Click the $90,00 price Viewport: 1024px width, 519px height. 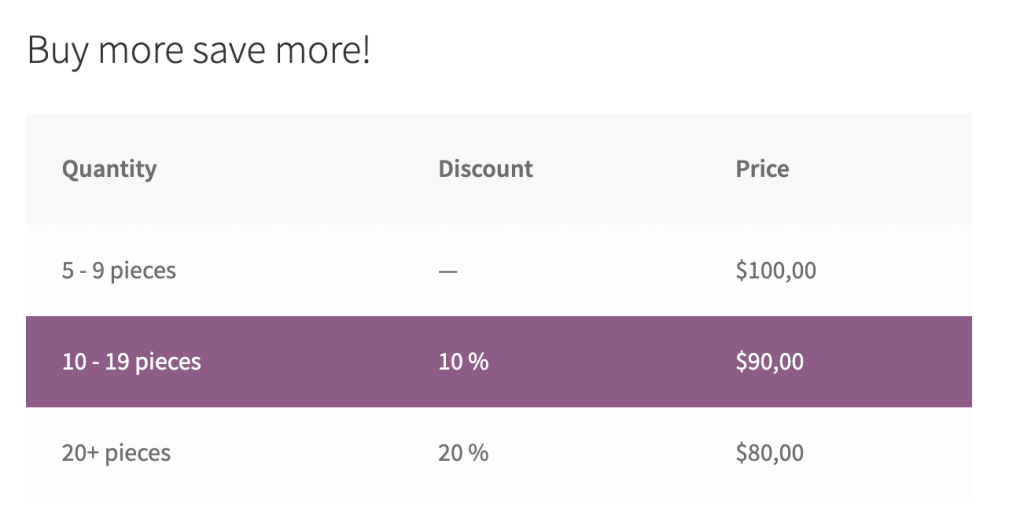pos(769,362)
